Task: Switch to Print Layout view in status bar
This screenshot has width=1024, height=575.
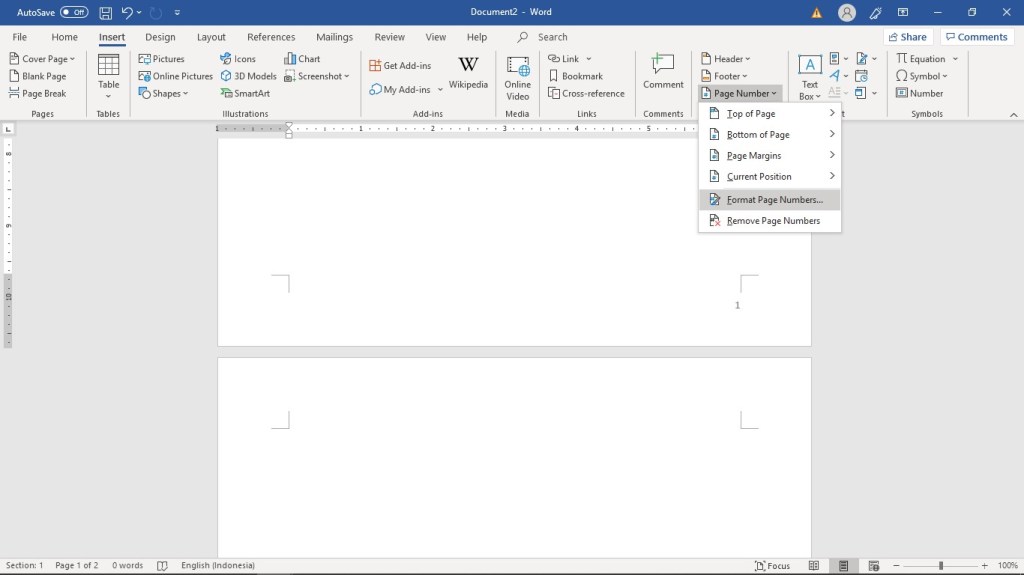Action: click(845, 565)
